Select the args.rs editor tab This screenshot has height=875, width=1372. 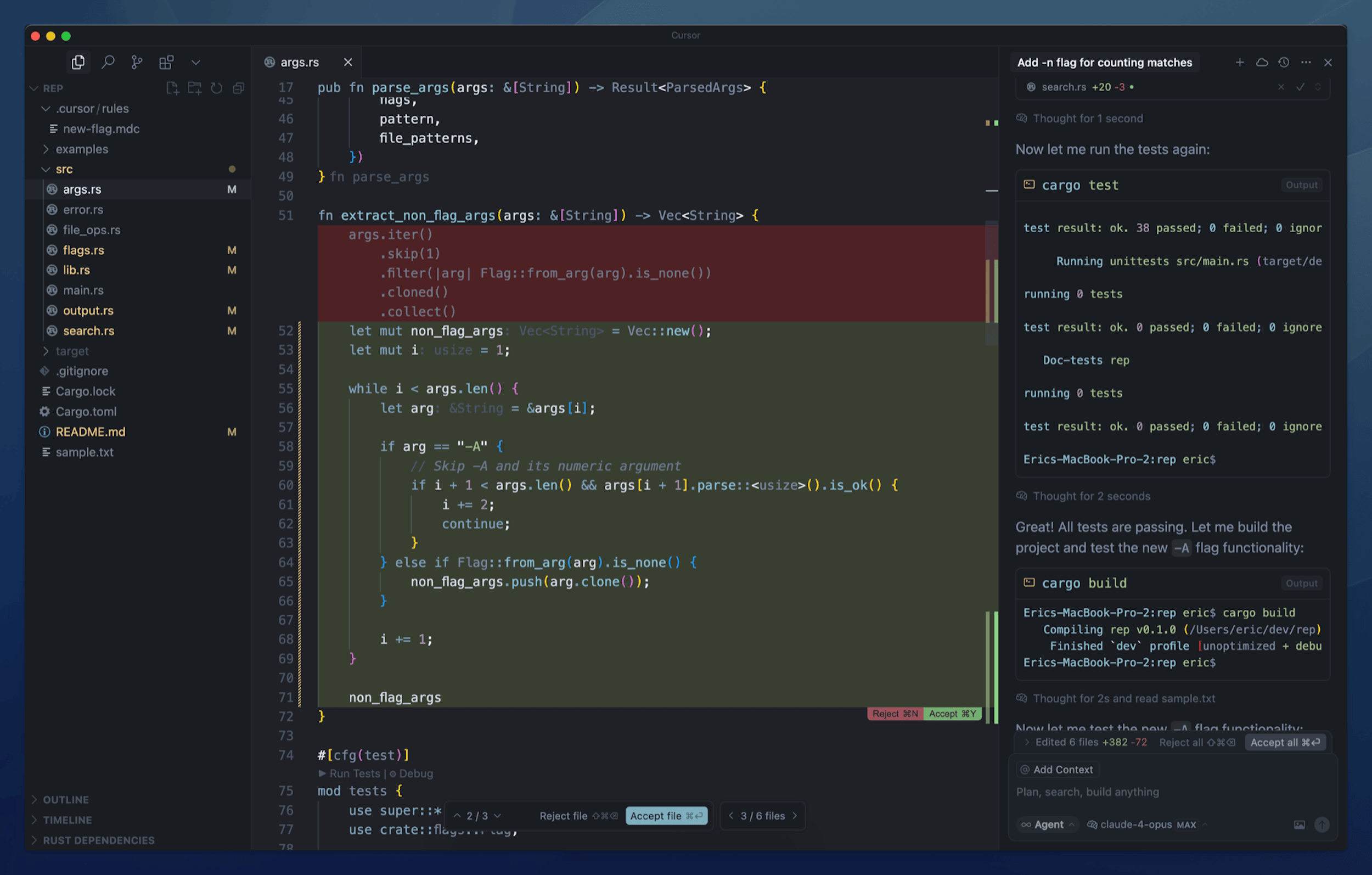pos(299,62)
